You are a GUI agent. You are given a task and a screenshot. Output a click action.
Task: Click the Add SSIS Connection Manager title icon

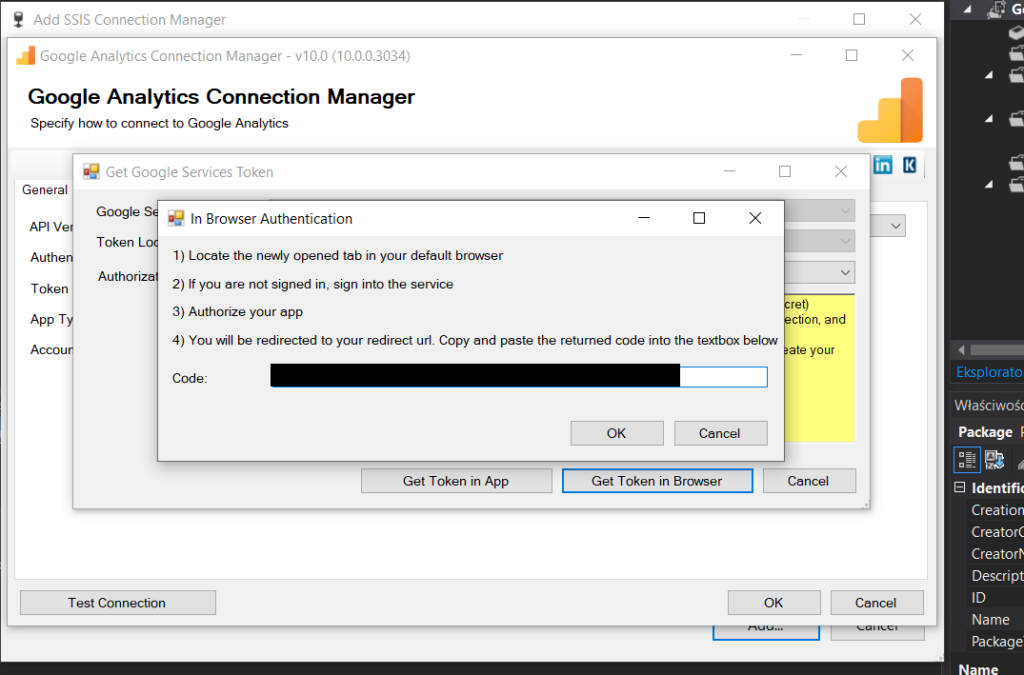tap(19, 20)
